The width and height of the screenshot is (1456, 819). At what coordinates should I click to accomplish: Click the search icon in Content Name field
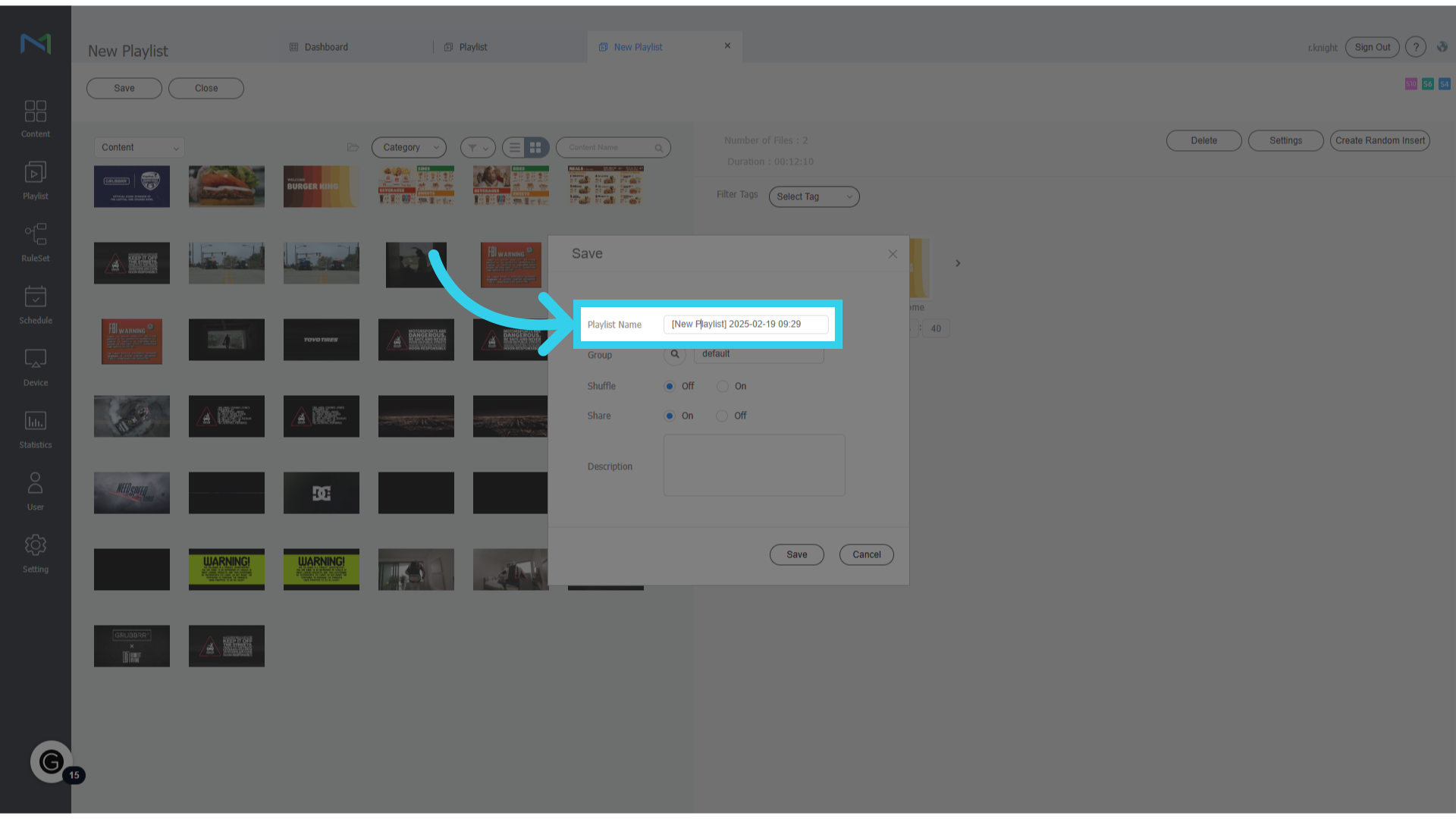pos(659,148)
